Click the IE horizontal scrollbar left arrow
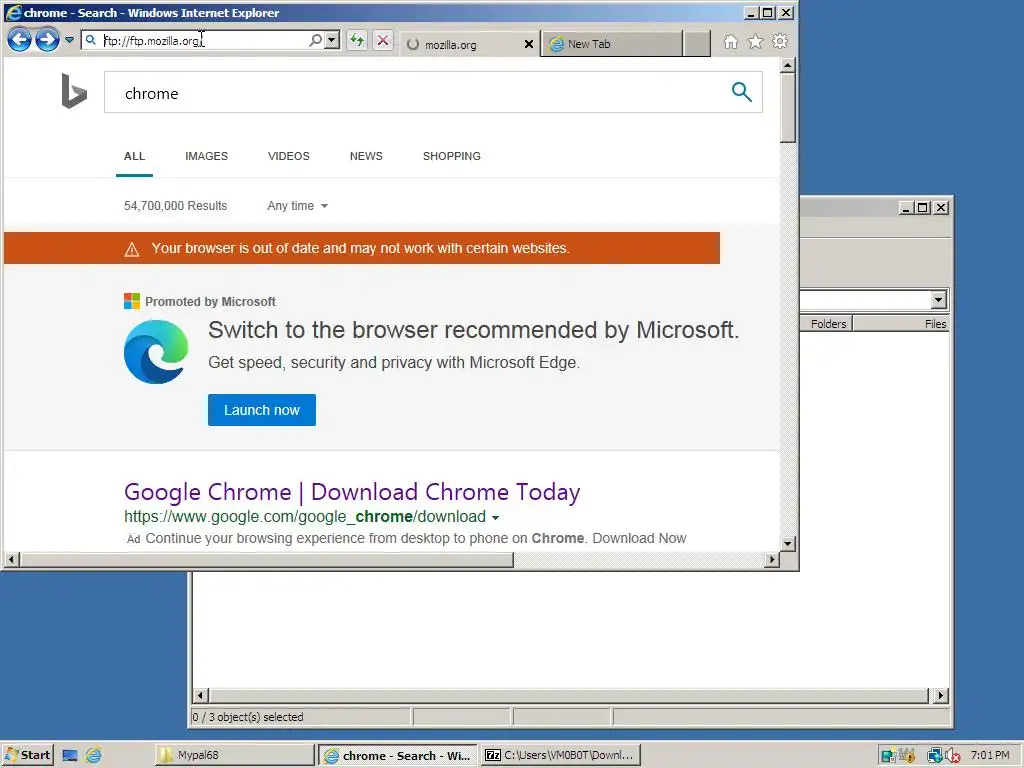This screenshot has width=1024, height=768. point(12,560)
